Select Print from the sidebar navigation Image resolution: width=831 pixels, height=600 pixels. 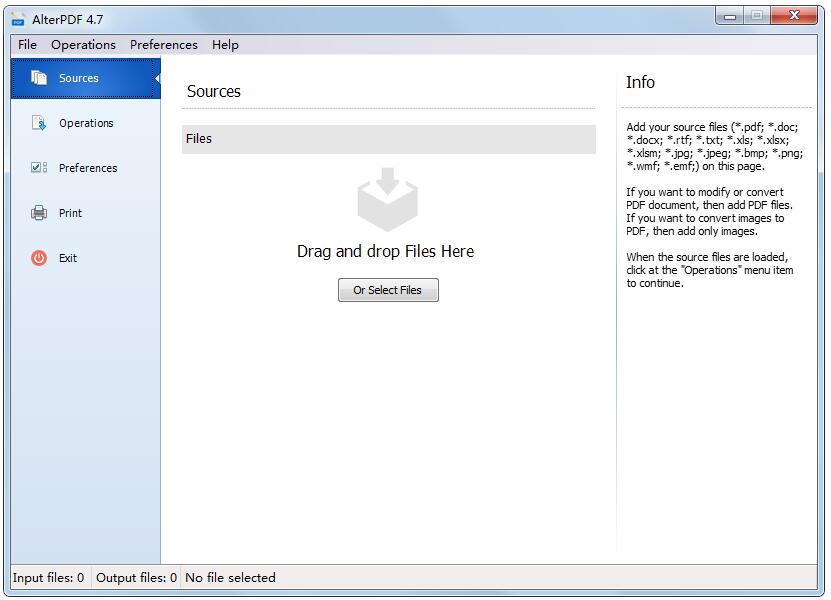pyautogui.click(x=68, y=212)
